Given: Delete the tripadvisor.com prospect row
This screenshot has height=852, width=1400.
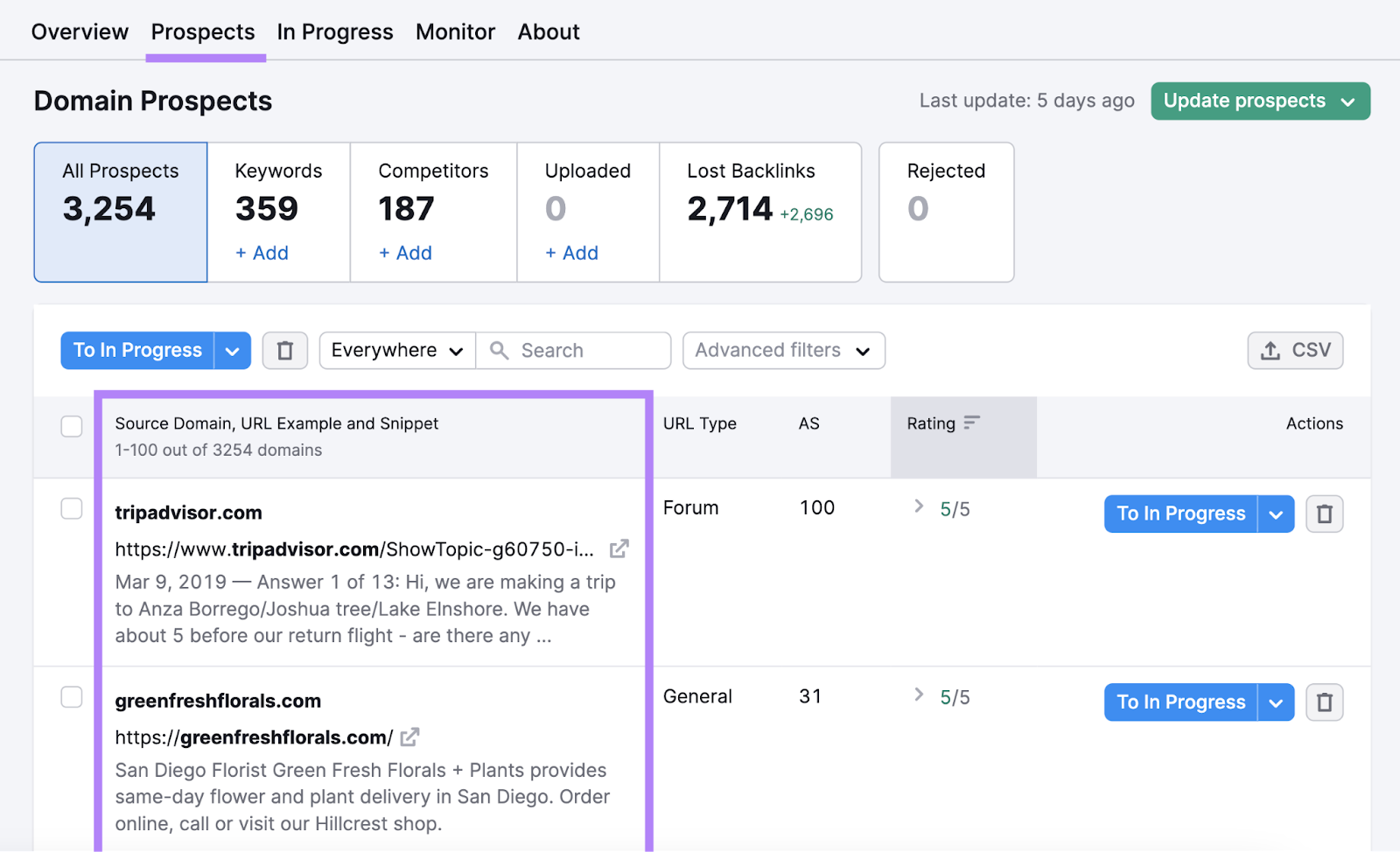Looking at the screenshot, I should click(x=1325, y=513).
